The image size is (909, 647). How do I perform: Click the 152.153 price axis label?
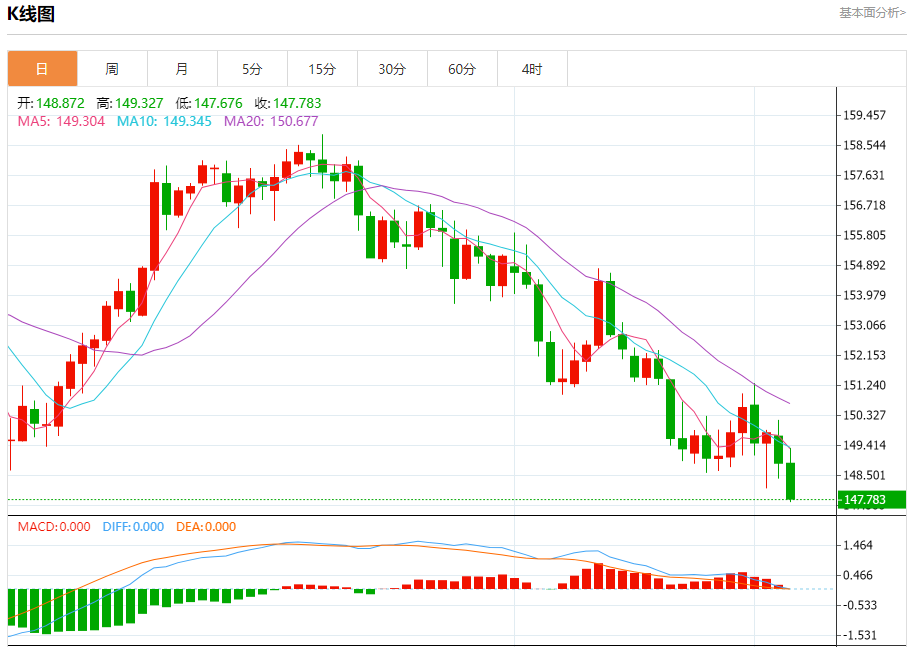(x=864, y=355)
